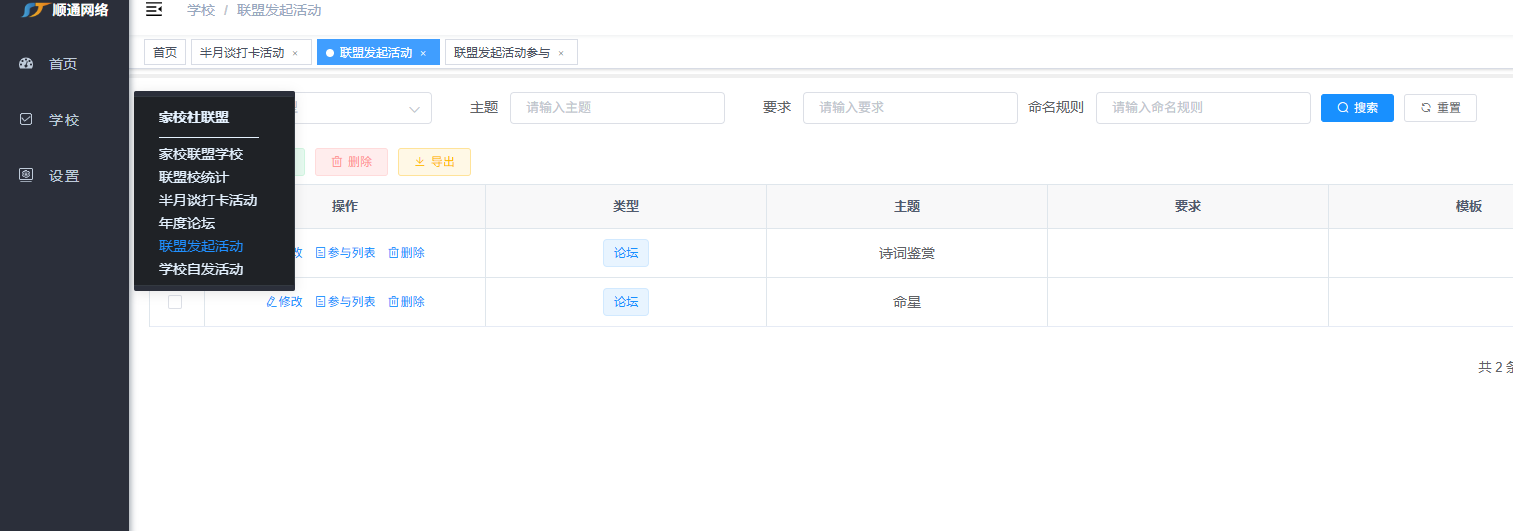Screen dimensions: 1513x531
Task: Close the 半月谈打卡活动 tab with its x
Action: (x=295, y=53)
